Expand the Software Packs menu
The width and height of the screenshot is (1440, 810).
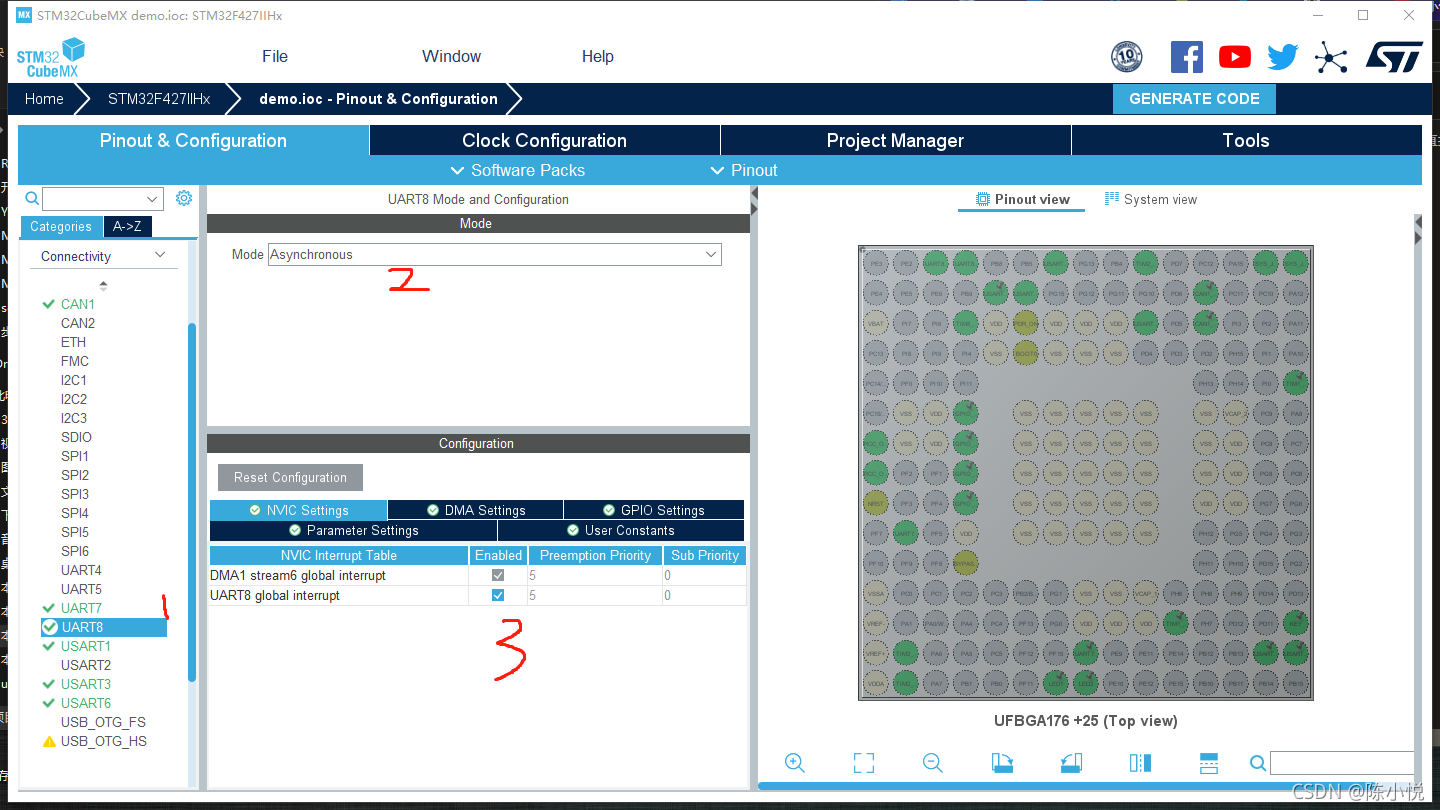pyautogui.click(x=518, y=170)
